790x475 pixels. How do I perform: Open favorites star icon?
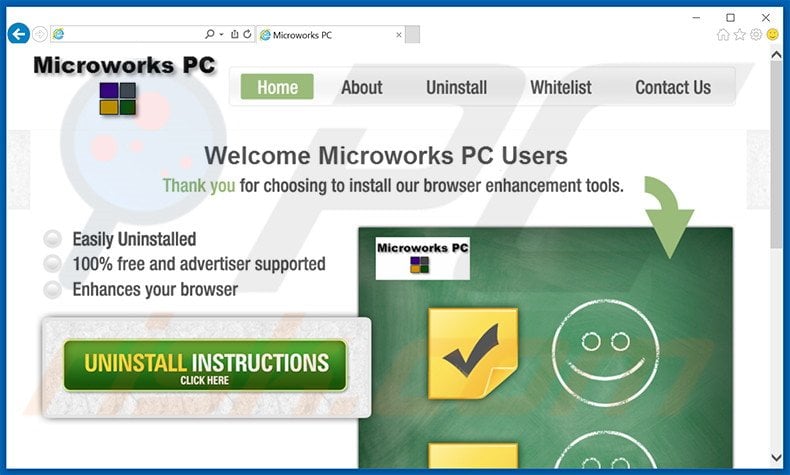pos(740,34)
